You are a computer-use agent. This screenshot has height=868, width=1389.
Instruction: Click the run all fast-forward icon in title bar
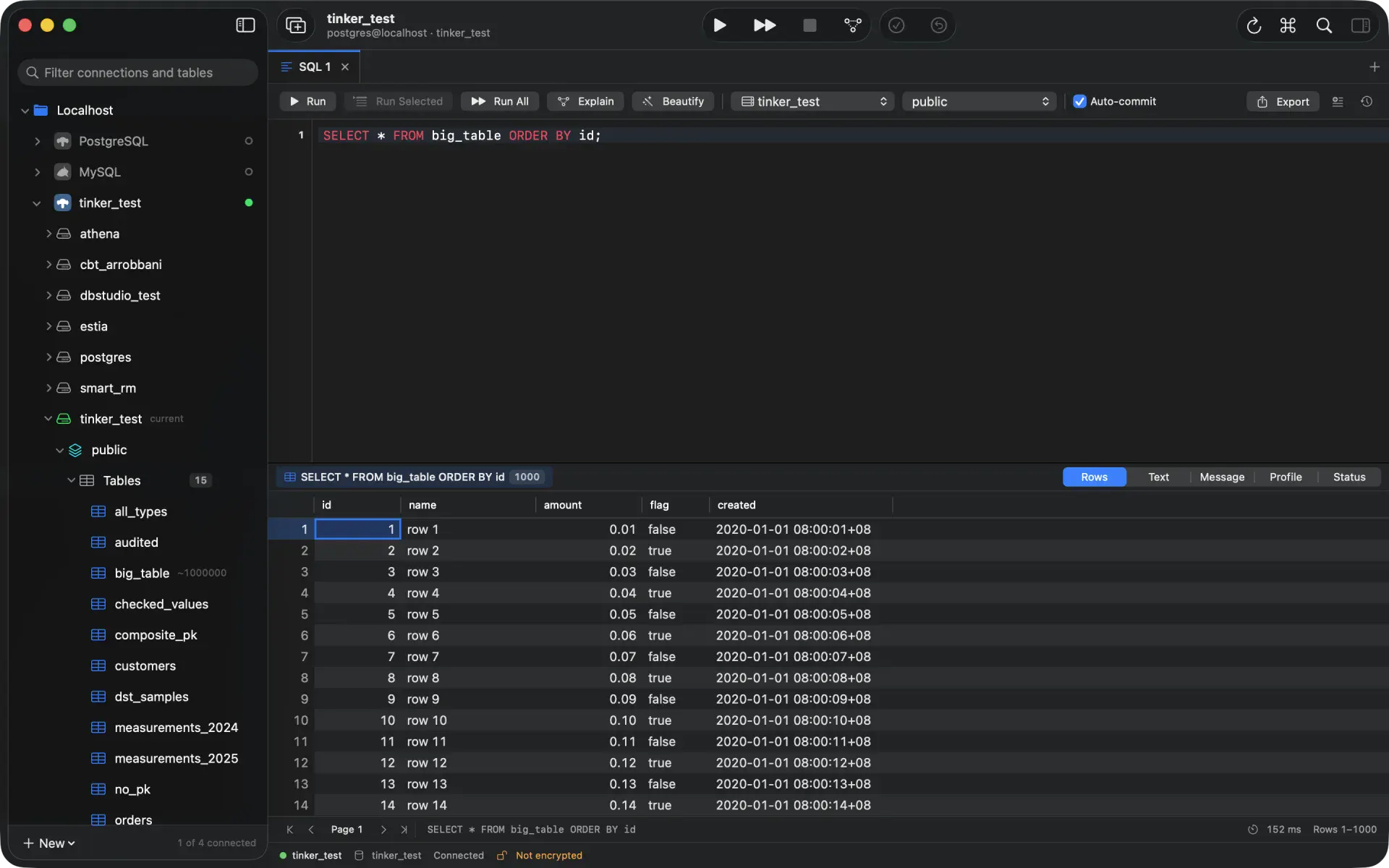click(x=764, y=25)
